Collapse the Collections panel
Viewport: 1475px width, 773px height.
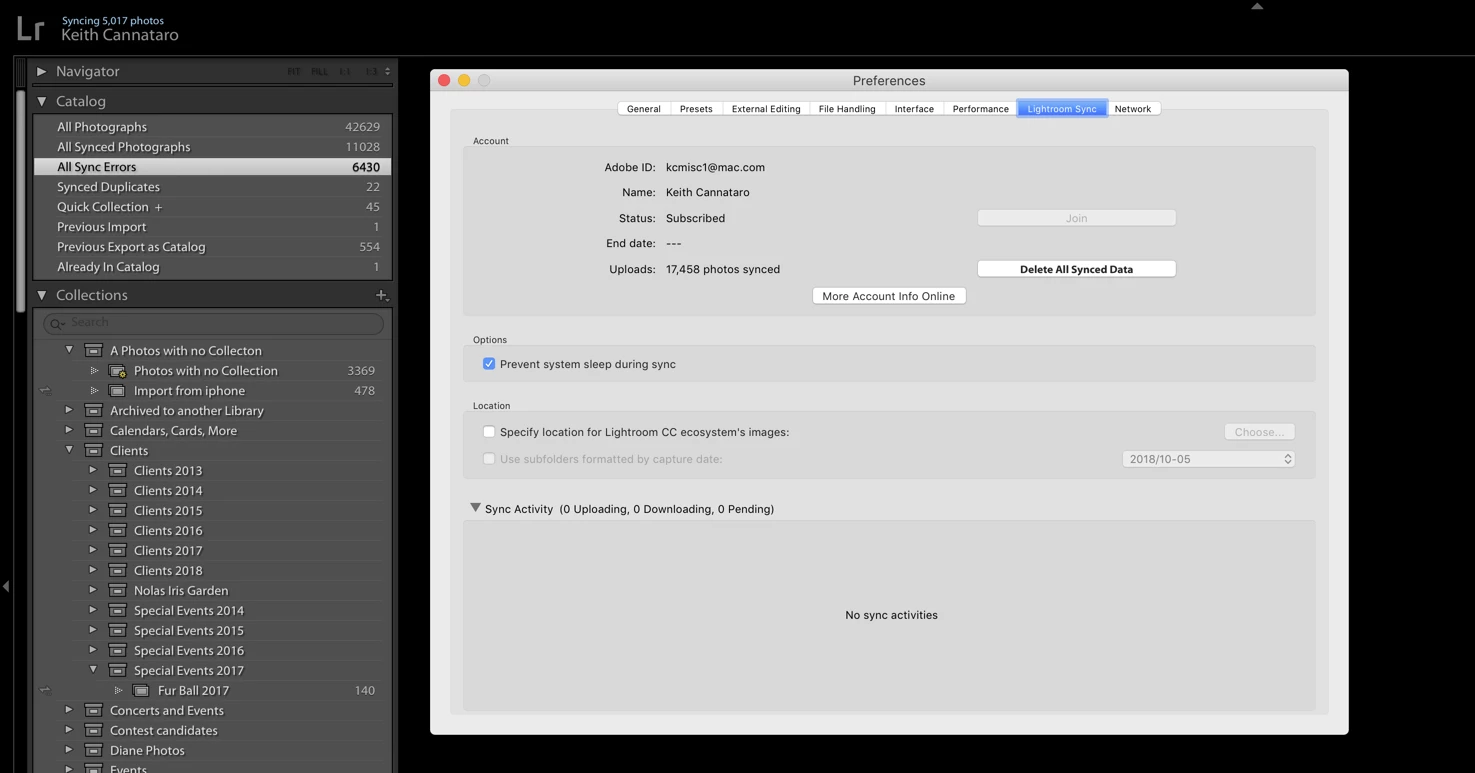(x=42, y=295)
